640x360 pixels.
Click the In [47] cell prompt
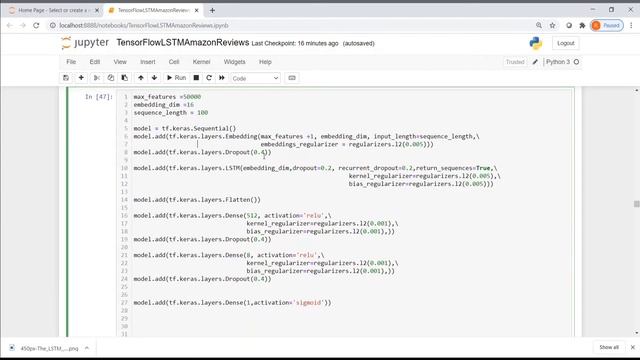point(98,97)
